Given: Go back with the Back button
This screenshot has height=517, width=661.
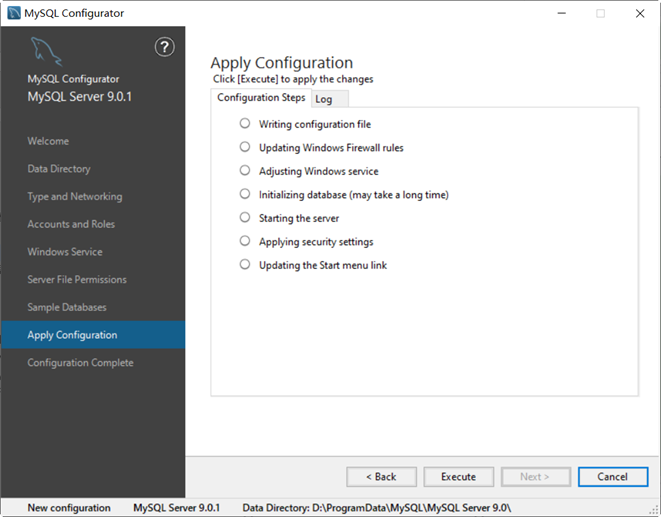Looking at the screenshot, I should click(381, 477).
